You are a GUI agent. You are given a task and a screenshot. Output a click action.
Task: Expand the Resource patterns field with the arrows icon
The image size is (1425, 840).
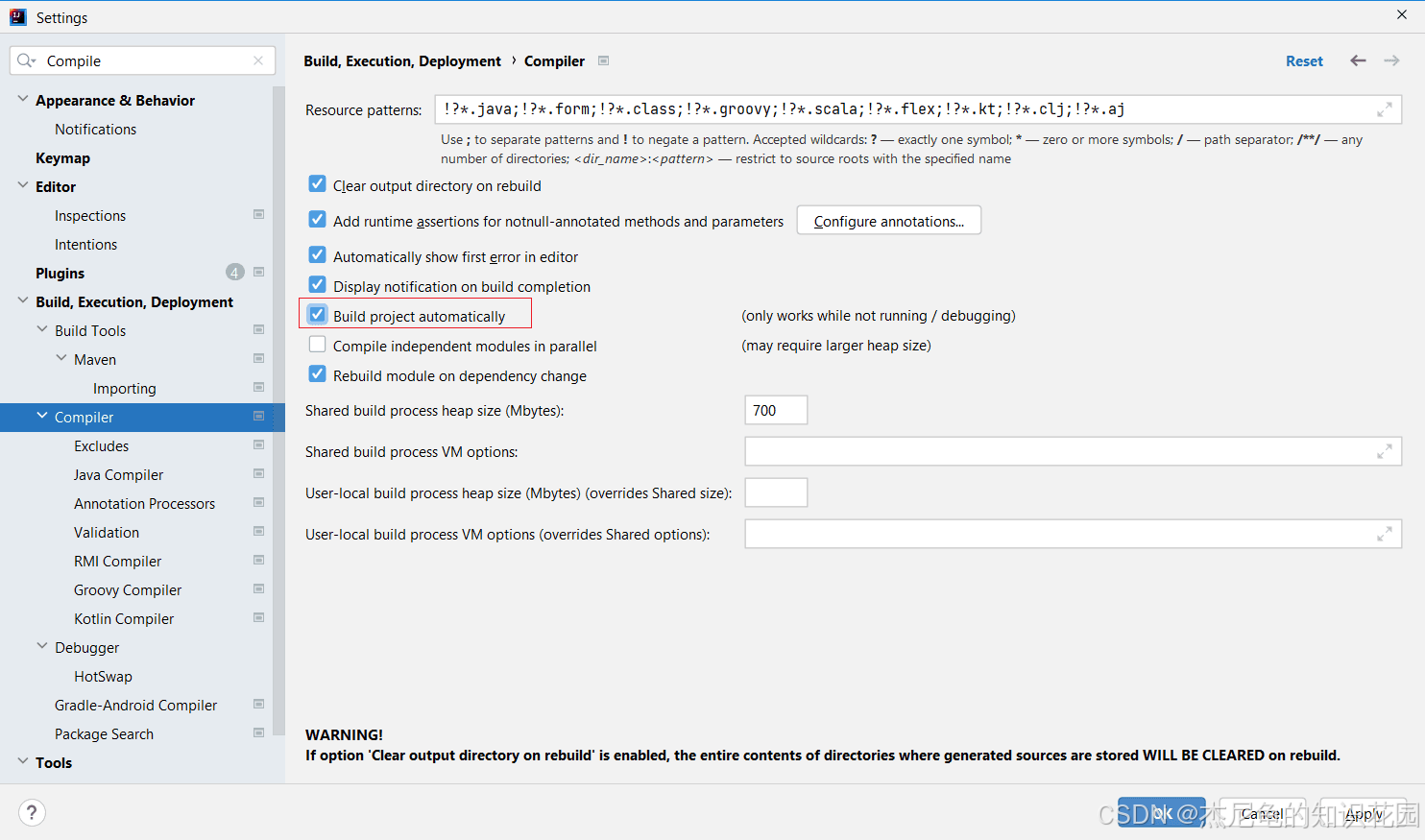click(x=1386, y=108)
